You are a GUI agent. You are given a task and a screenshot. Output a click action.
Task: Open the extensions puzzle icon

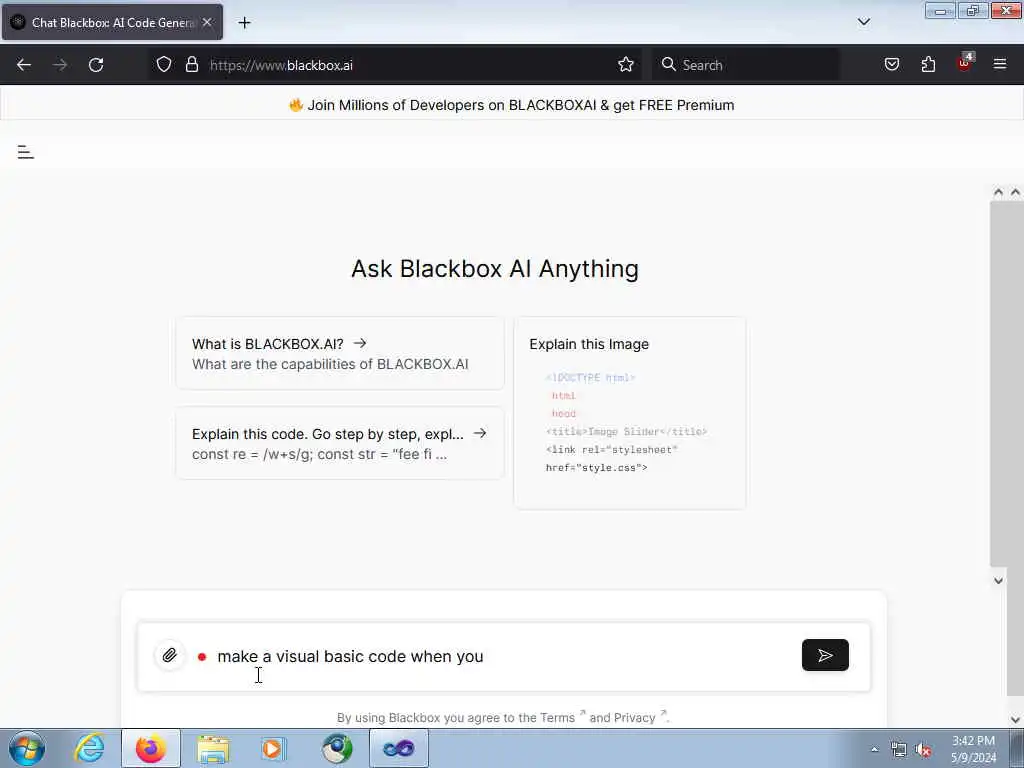(x=928, y=65)
